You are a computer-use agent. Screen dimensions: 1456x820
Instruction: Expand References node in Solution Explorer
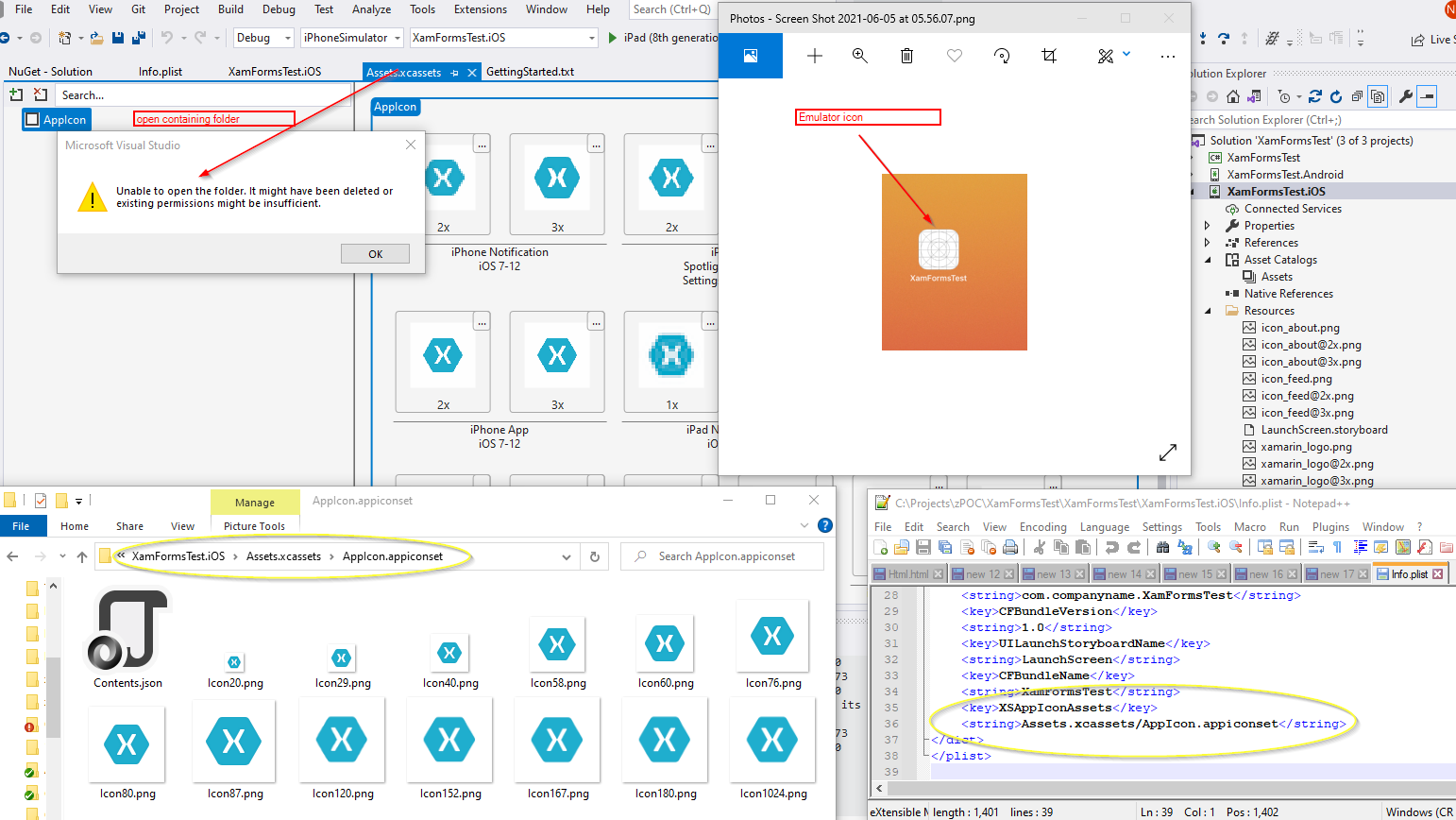point(1208,243)
